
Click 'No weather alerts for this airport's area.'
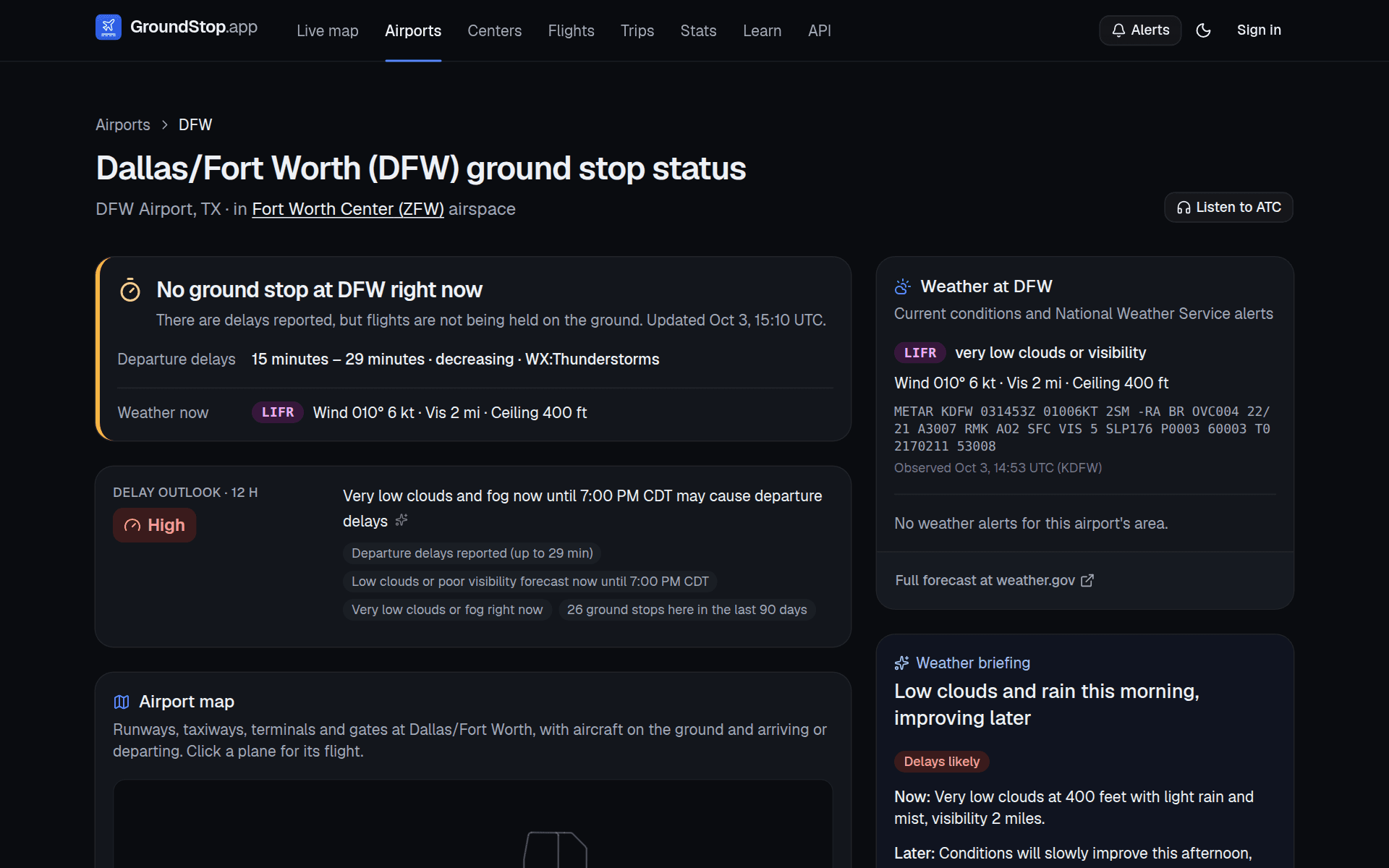click(x=1031, y=524)
